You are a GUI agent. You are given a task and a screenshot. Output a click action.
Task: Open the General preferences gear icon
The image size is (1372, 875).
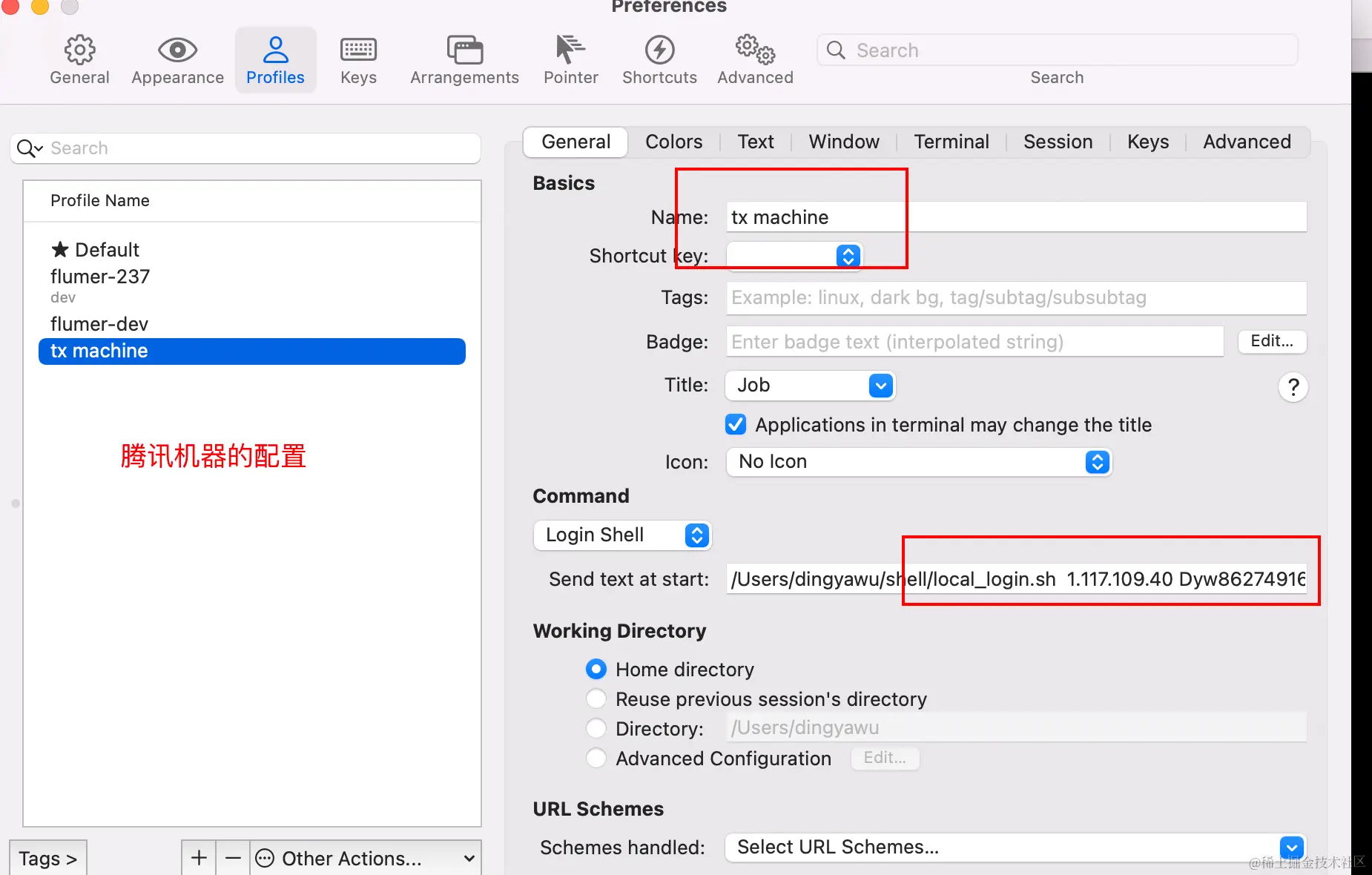(79, 50)
